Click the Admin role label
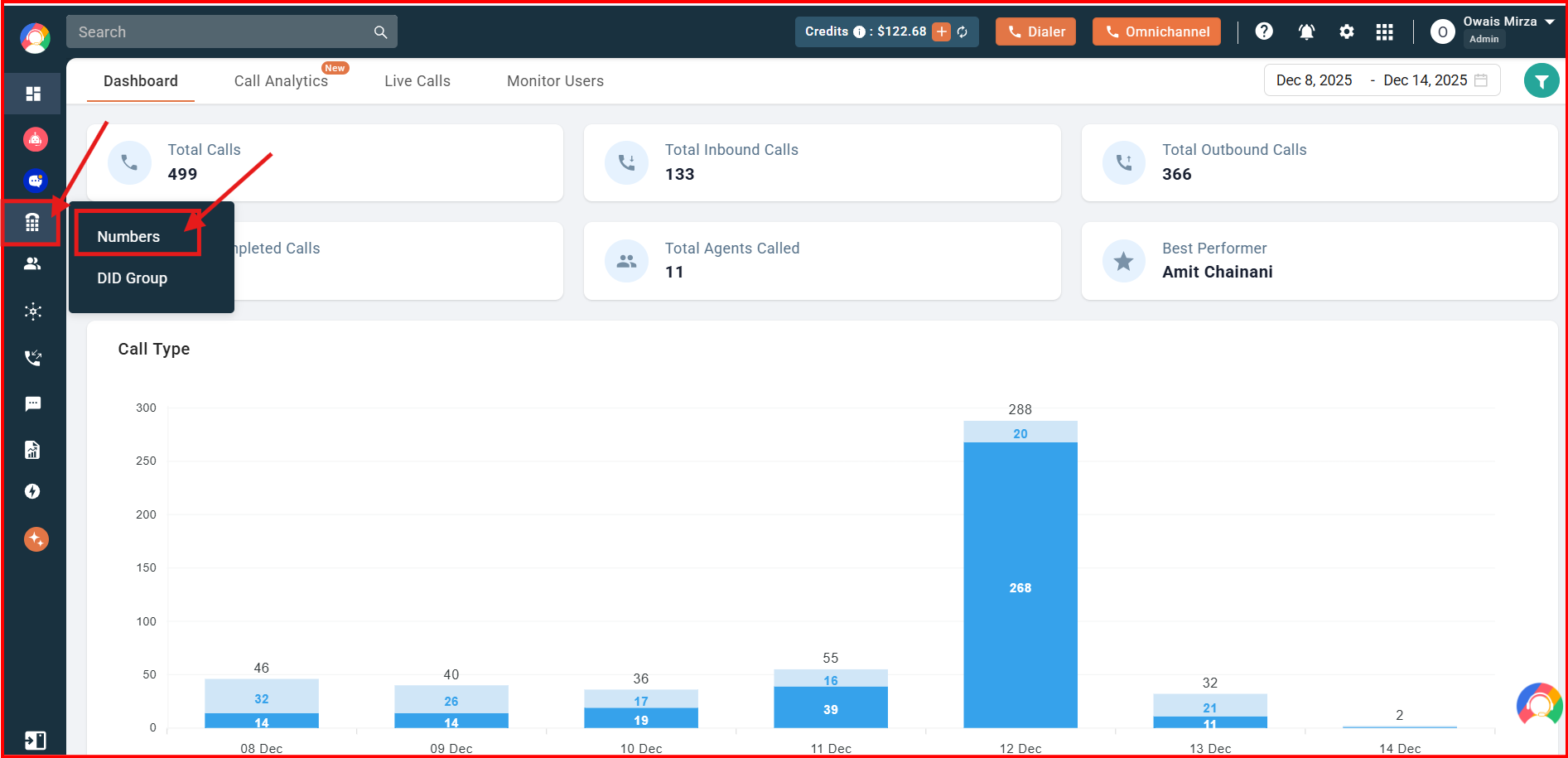 pos(1484,39)
